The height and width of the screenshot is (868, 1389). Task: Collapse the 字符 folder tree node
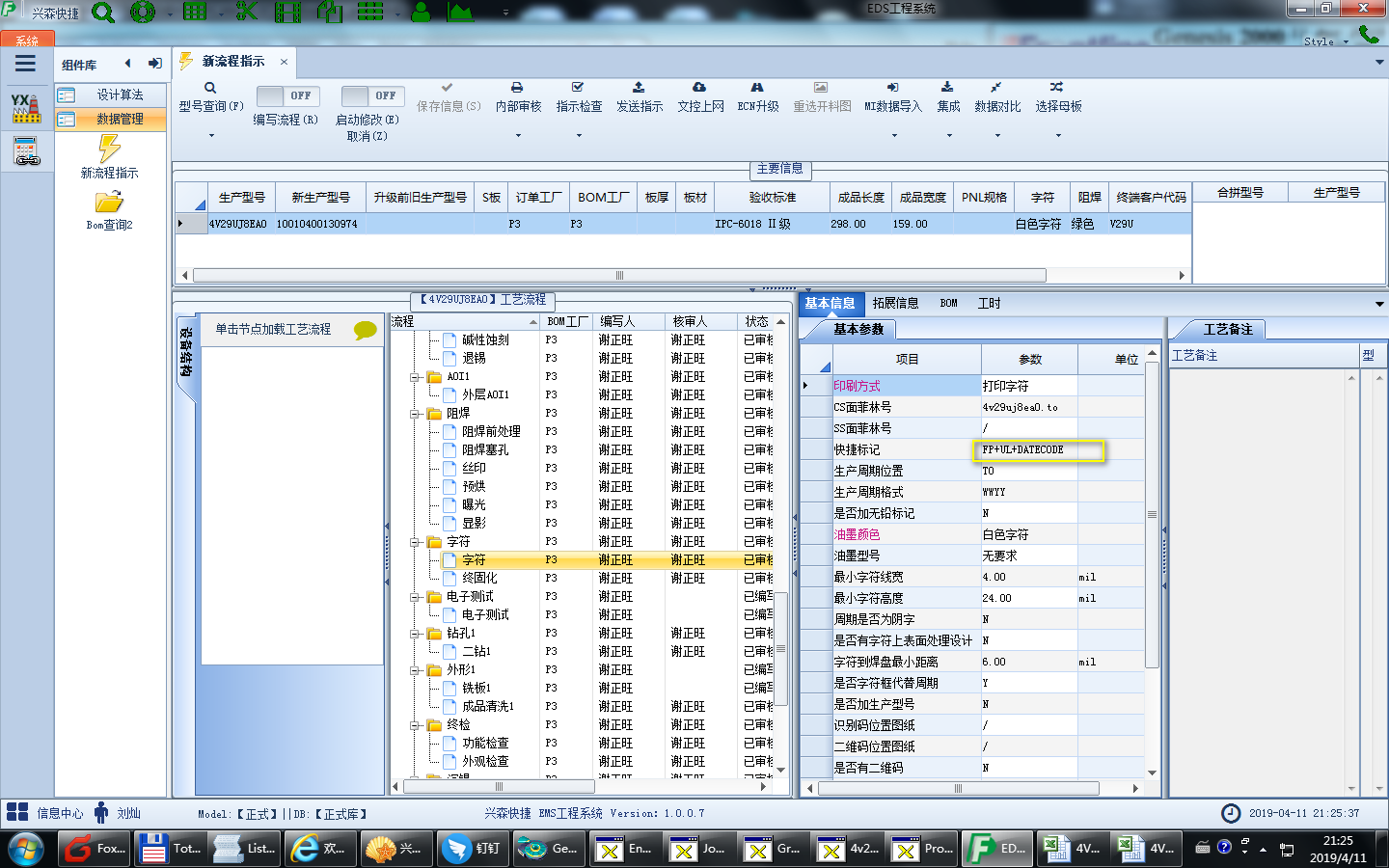415,542
